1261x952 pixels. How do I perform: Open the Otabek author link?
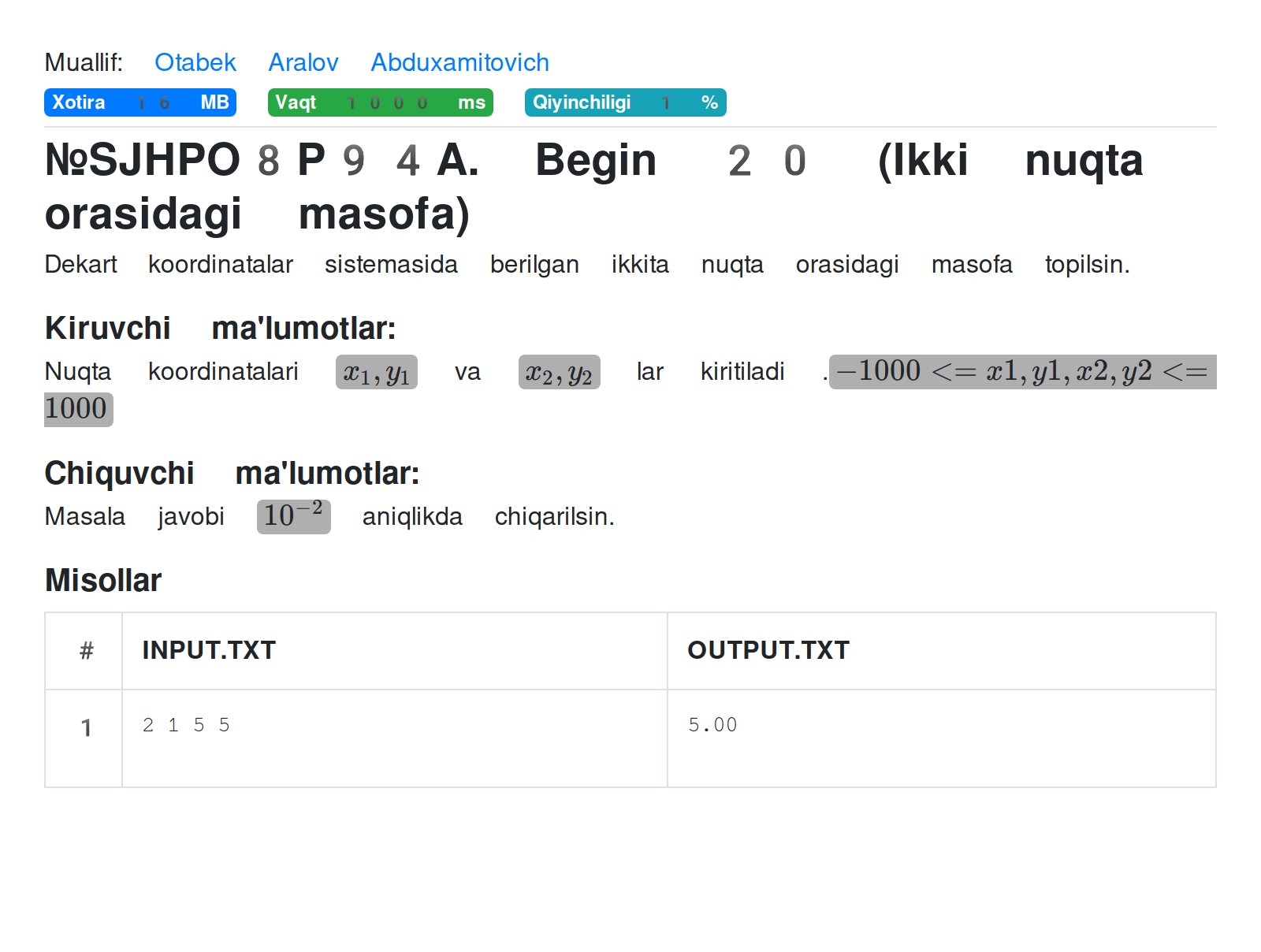(195, 62)
